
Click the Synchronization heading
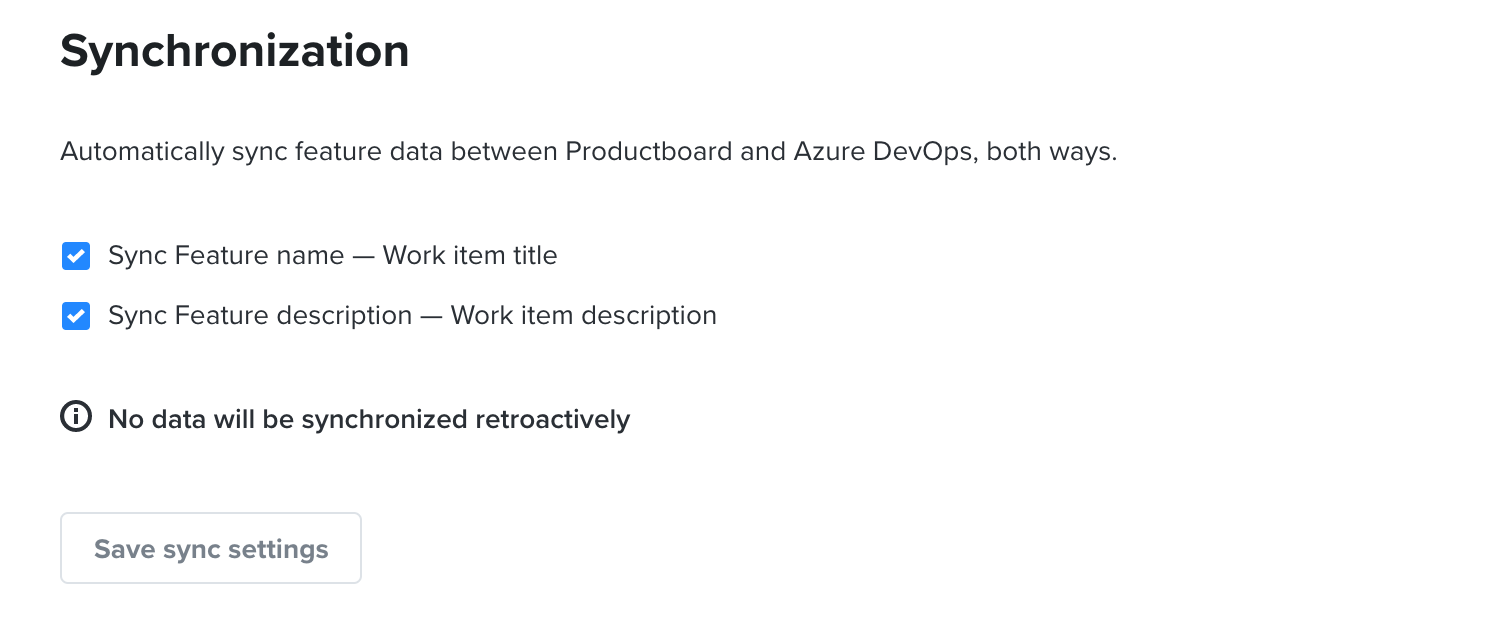(x=235, y=52)
